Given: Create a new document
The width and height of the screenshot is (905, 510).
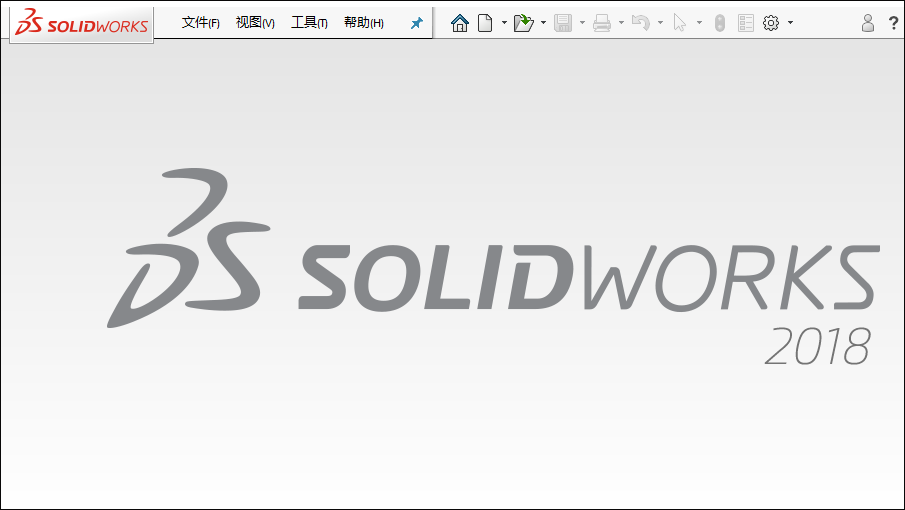Looking at the screenshot, I should tap(485, 23).
